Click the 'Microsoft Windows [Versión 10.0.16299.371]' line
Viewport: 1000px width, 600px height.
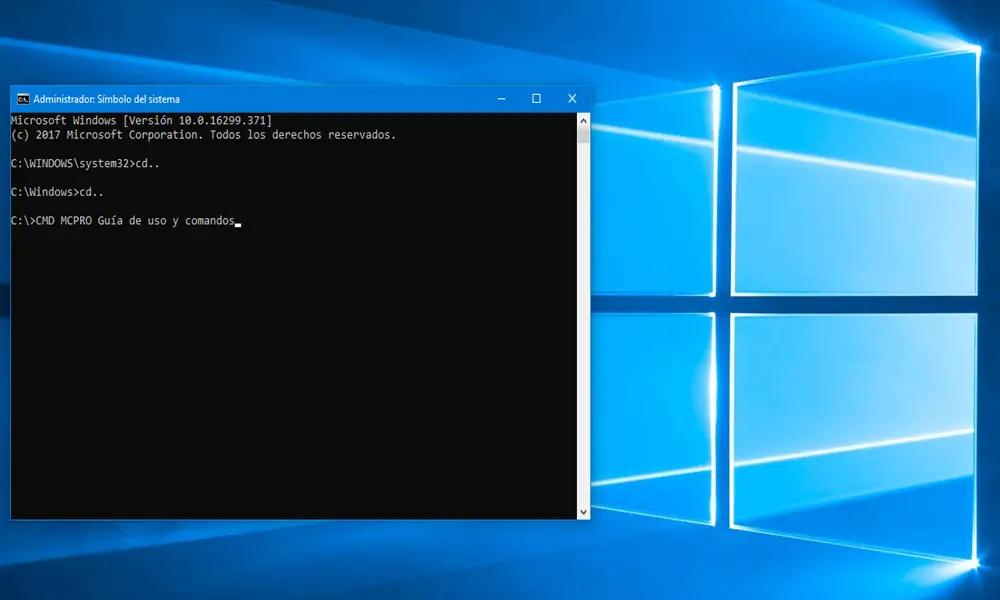pos(141,121)
